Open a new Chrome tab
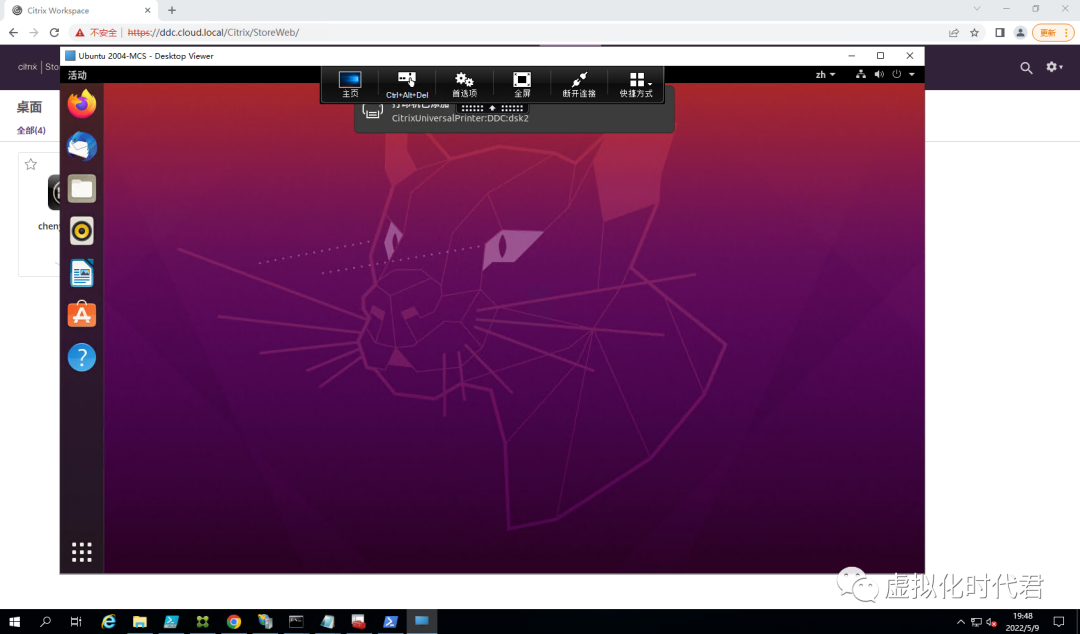Image resolution: width=1080 pixels, height=634 pixels. (172, 10)
